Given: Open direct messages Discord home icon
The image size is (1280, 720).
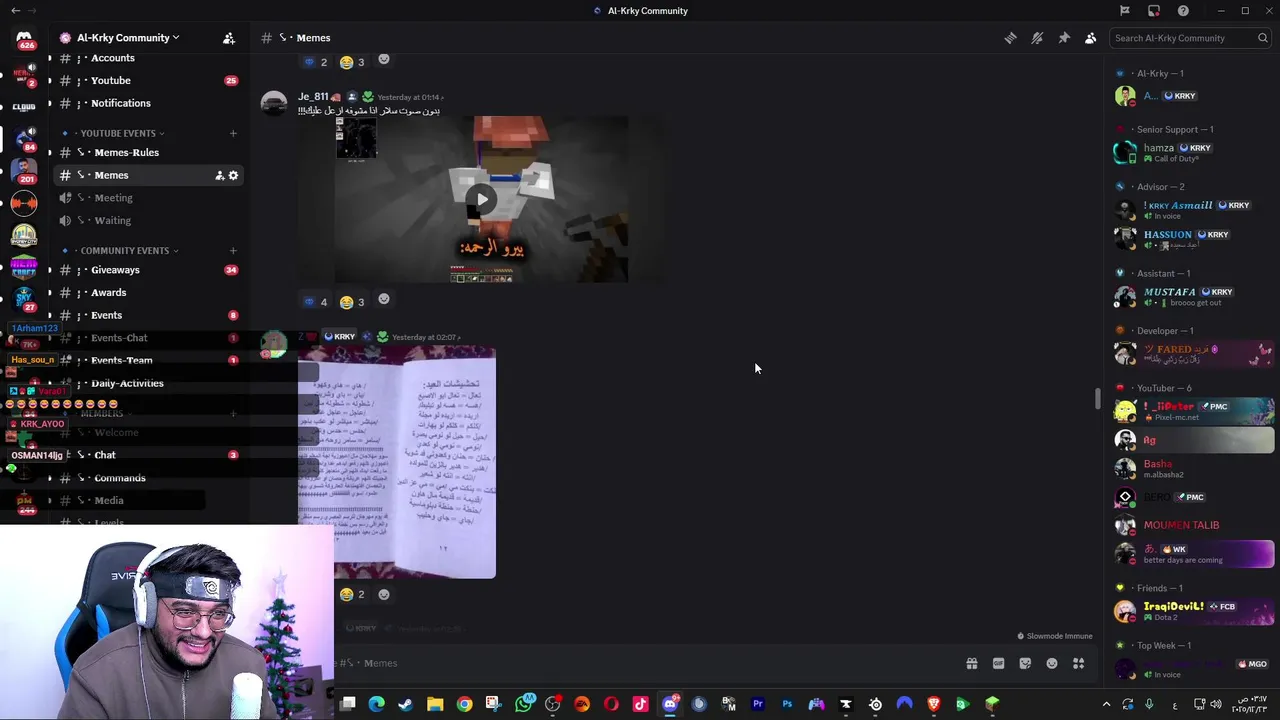Looking at the screenshot, I should point(24,39).
